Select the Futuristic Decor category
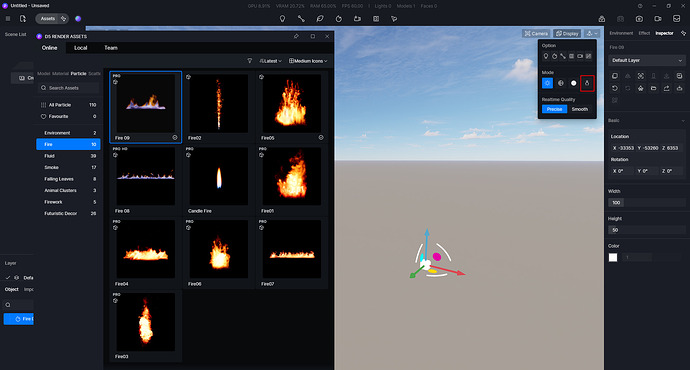Image resolution: width=690 pixels, height=370 pixels. click(68, 213)
